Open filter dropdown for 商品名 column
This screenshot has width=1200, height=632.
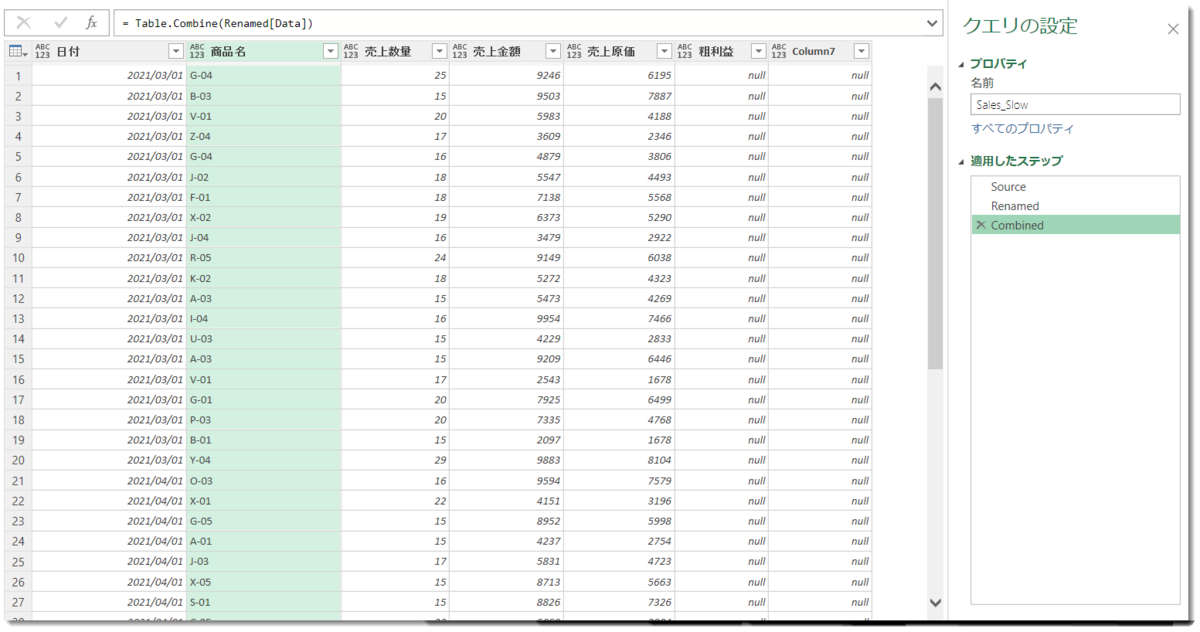pos(331,51)
